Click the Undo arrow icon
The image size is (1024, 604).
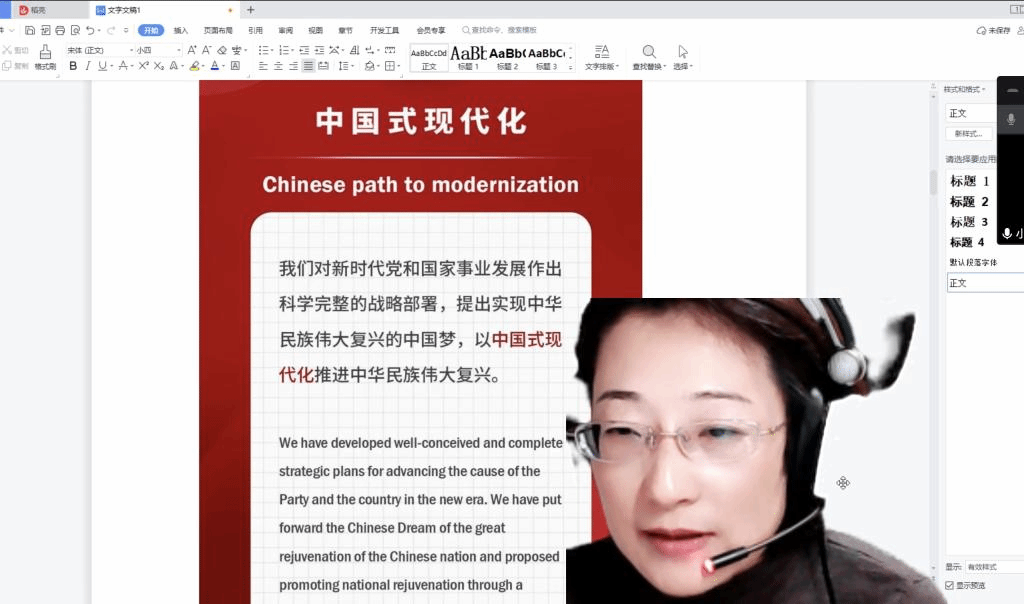click(90, 30)
